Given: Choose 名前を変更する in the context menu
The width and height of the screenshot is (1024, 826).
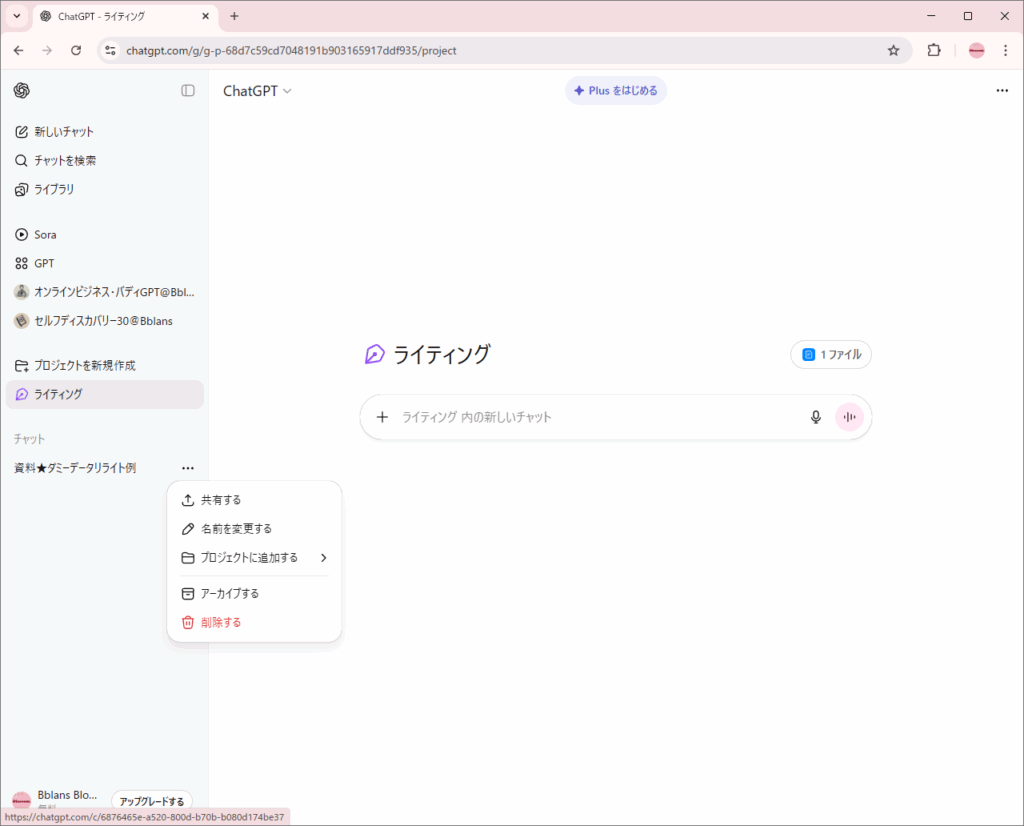Looking at the screenshot, I should 236,529.
